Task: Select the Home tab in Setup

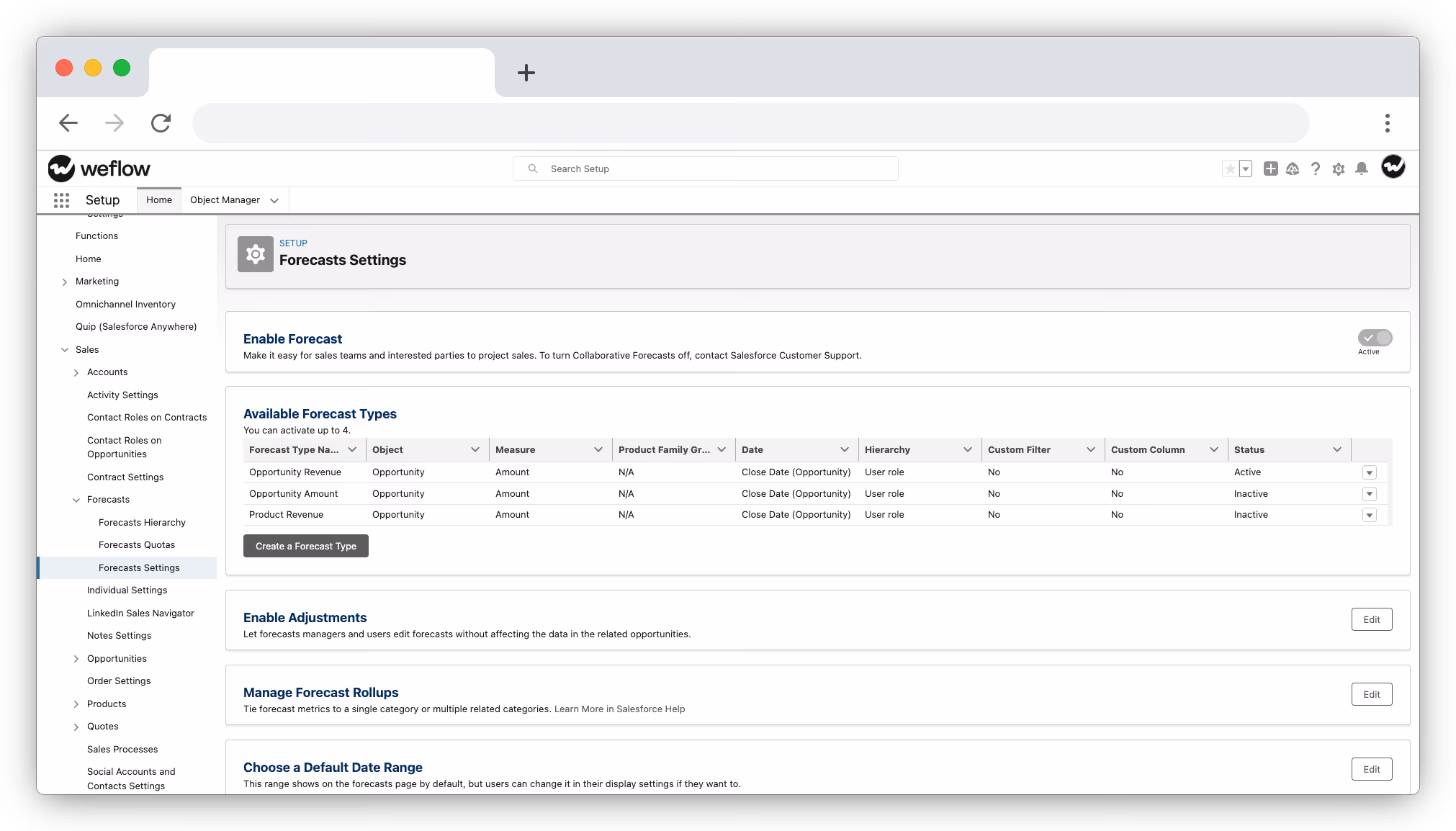Action: tap(158, 199)
